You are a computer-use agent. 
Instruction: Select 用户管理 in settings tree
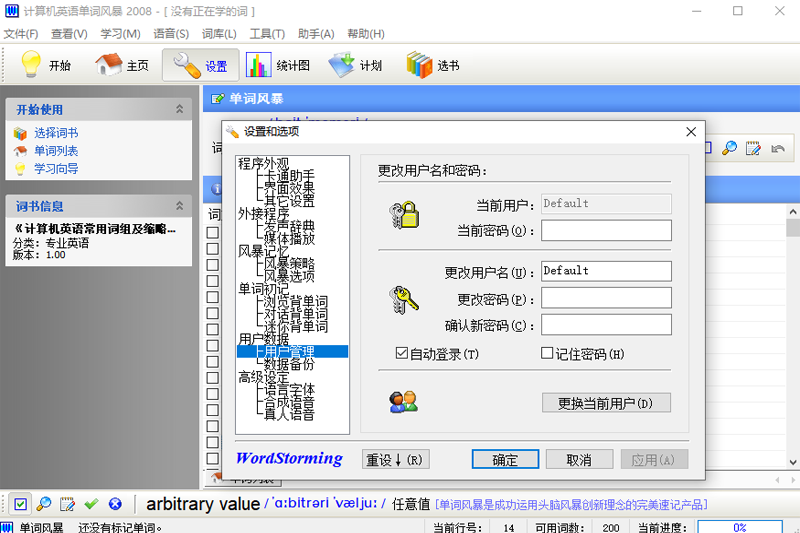[x=289, y=351]
